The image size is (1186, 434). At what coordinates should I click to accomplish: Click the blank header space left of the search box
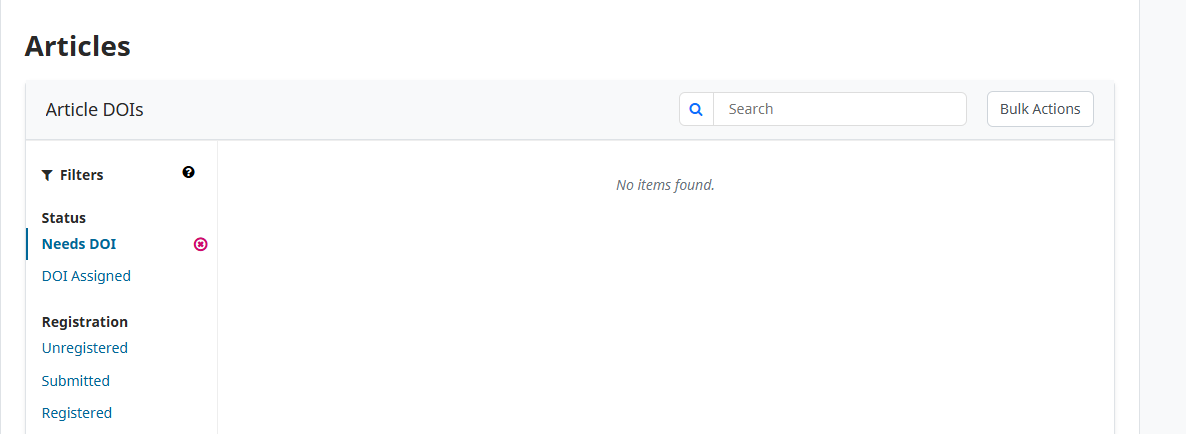pyautogui.click(x=408, y=110)
